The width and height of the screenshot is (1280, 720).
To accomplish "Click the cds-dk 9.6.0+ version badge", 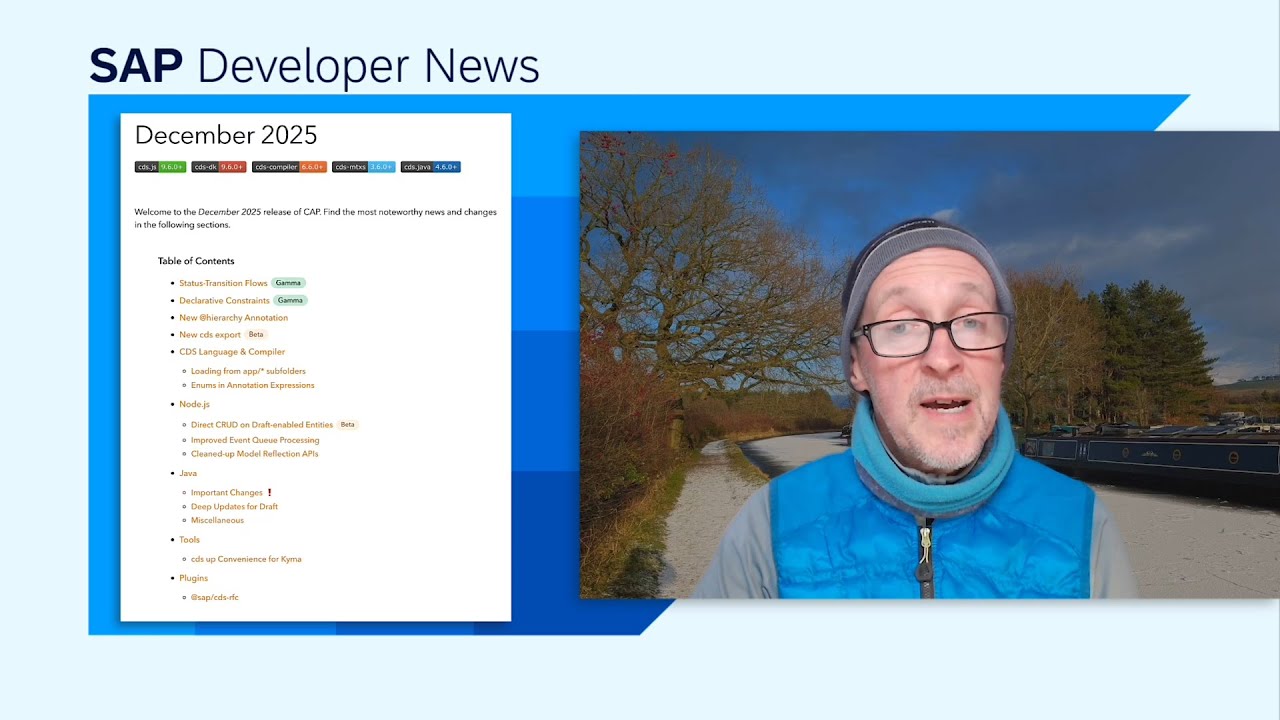I will click(x=218, y=167).
